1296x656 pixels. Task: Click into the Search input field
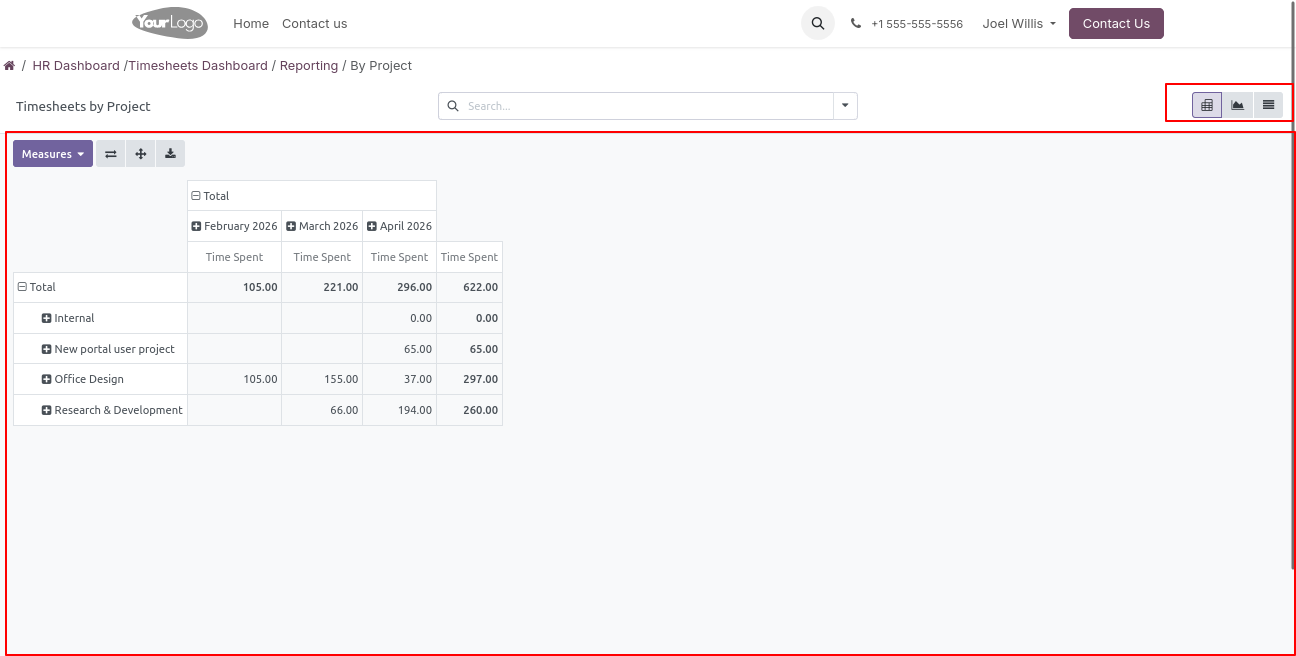point(645,106)
